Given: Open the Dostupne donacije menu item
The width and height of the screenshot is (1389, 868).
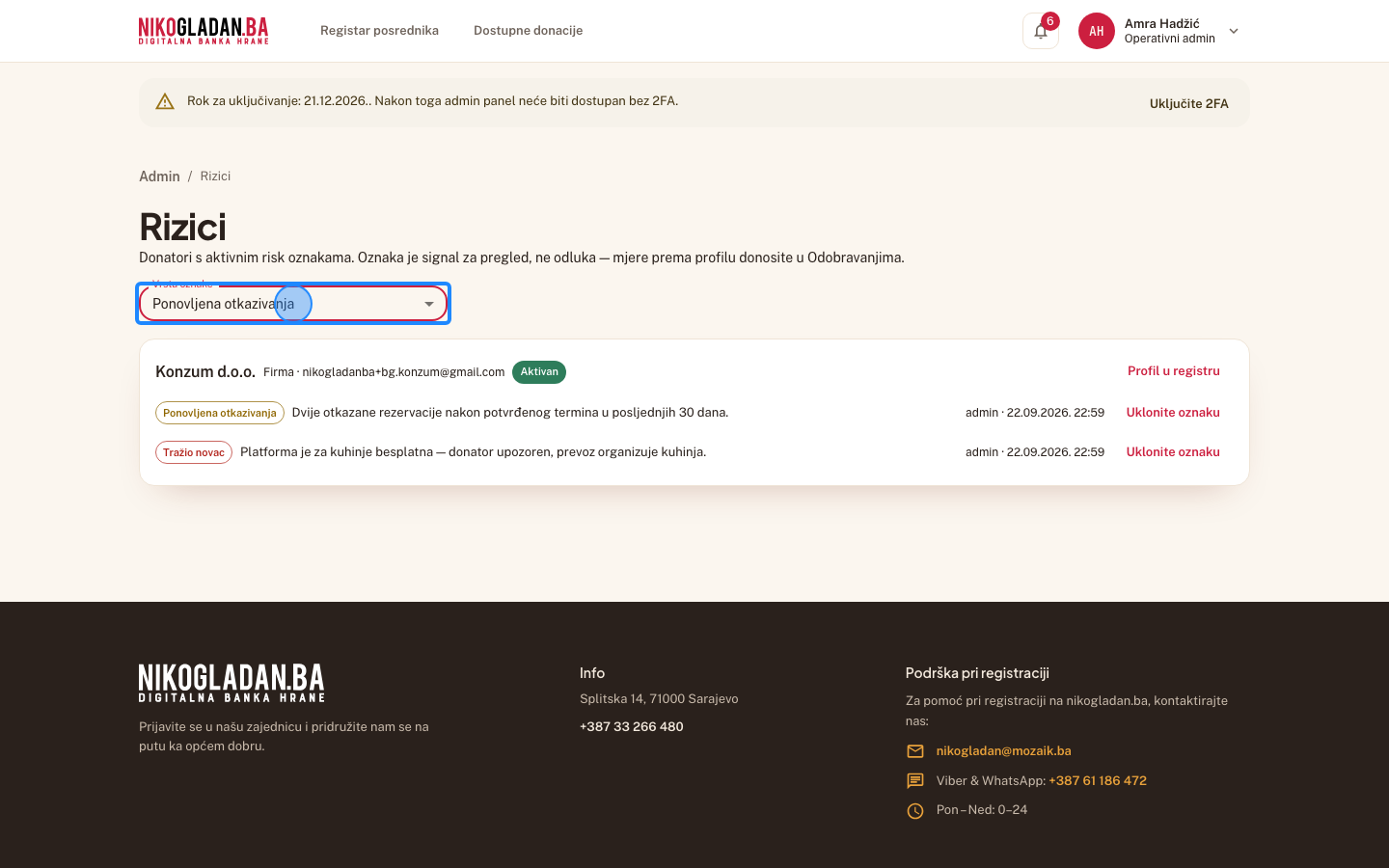Looking at the screenshot, I should (528, 31).
